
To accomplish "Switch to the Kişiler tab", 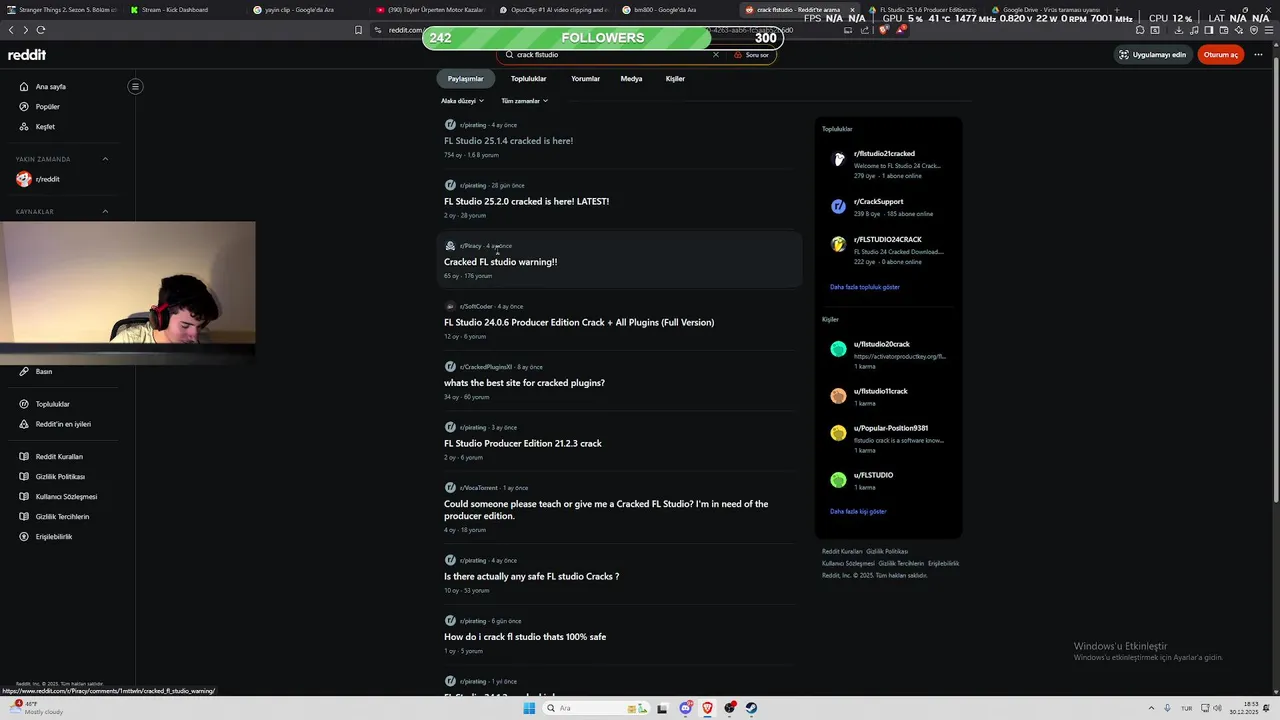I will [x=675, y=79].
